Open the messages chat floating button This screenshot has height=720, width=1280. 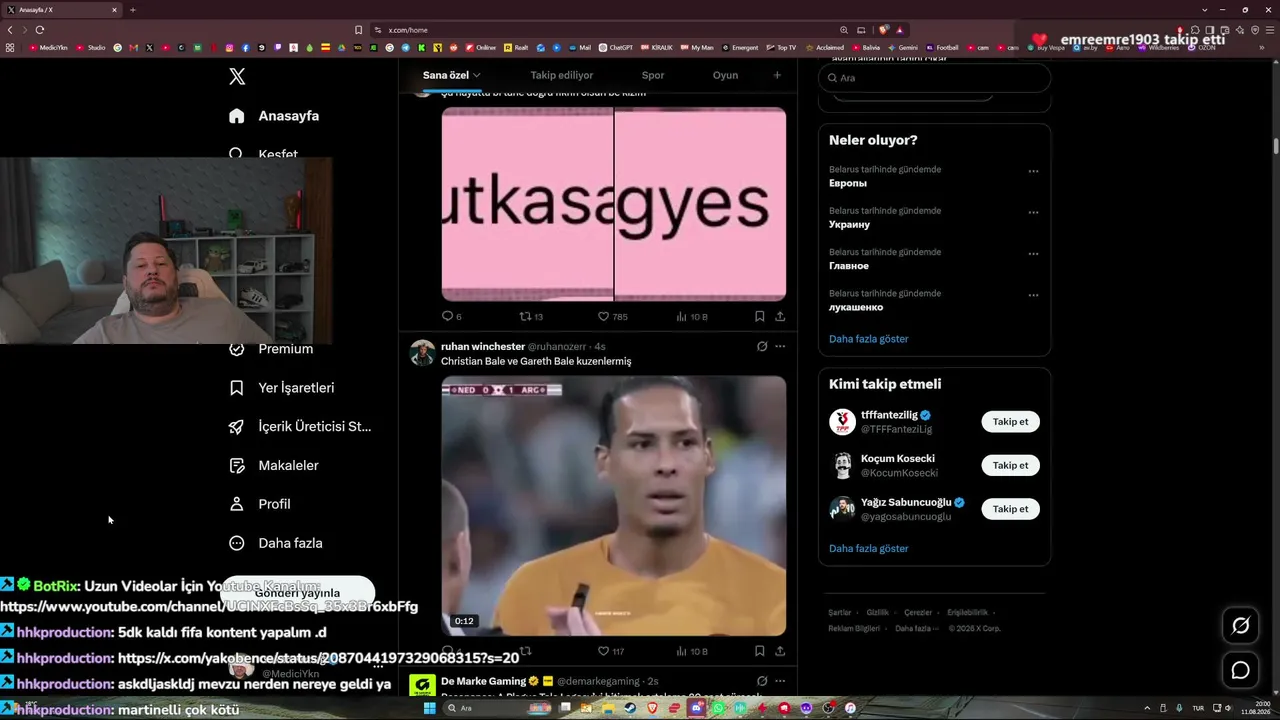(1240, 670)
